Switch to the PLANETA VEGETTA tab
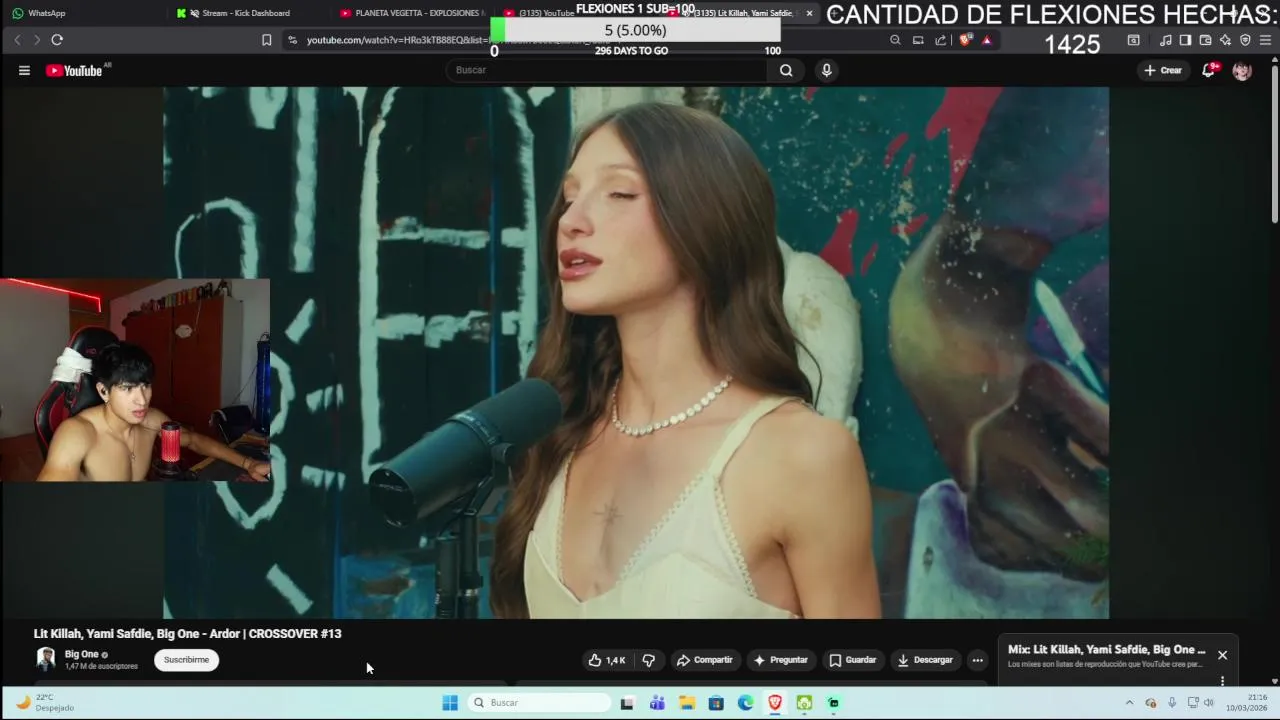Viewport: 1280px width, 720px height. tap(410, 13)
